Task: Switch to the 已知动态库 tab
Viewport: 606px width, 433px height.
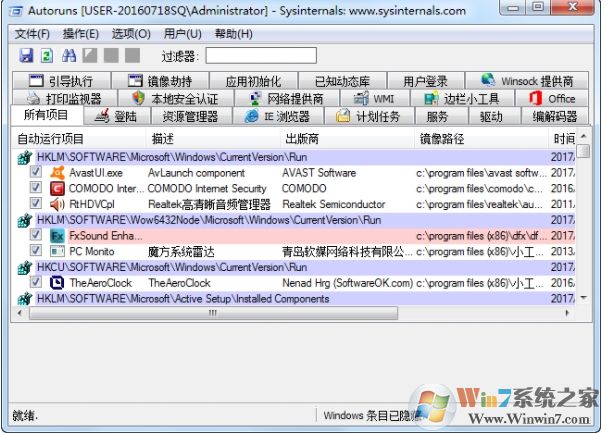Action: [342, 81]
